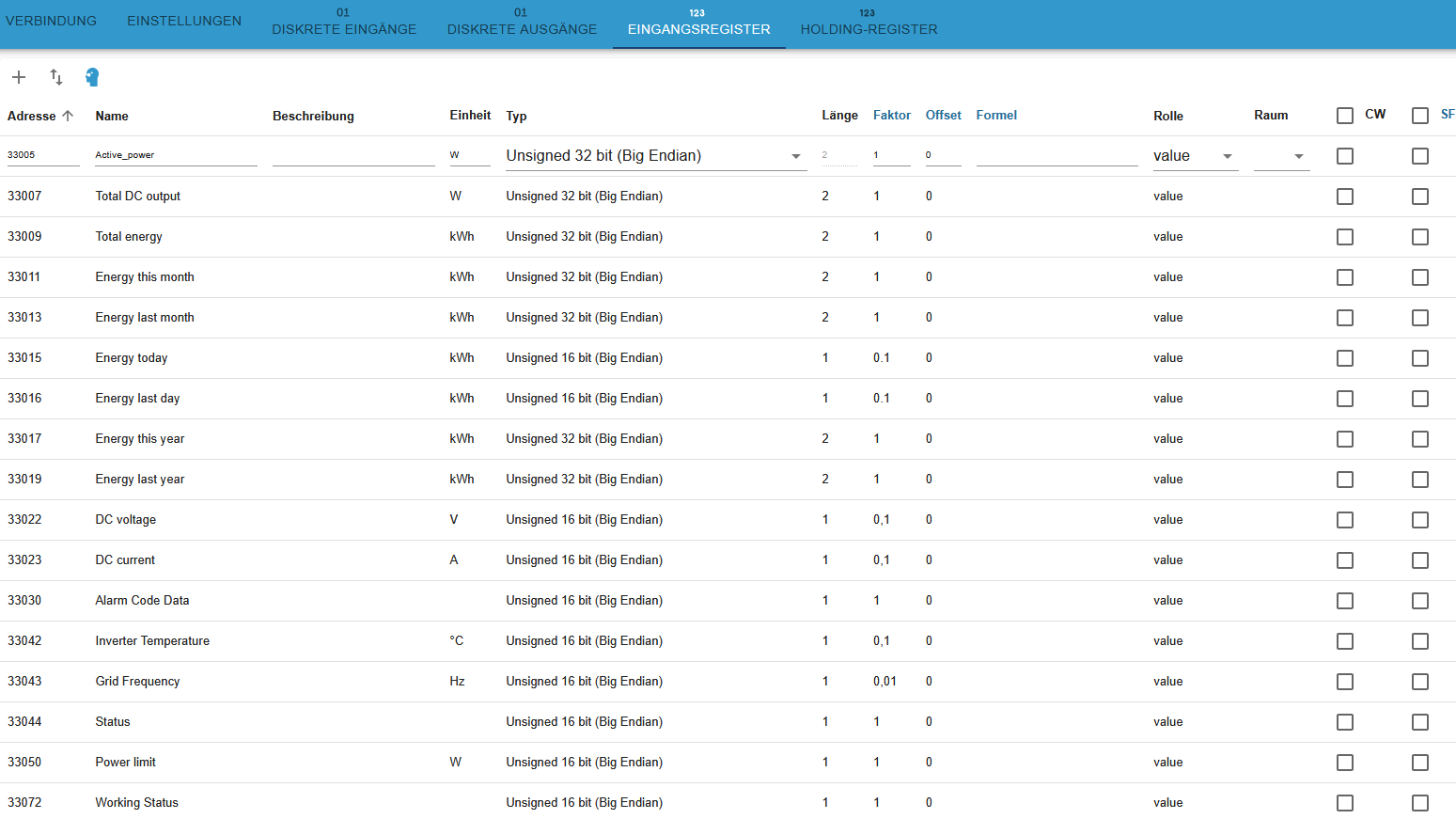Click the 'Status' name cell at 33044
The height and width of the screenshot is (819, 1456).
click(113, 721)
